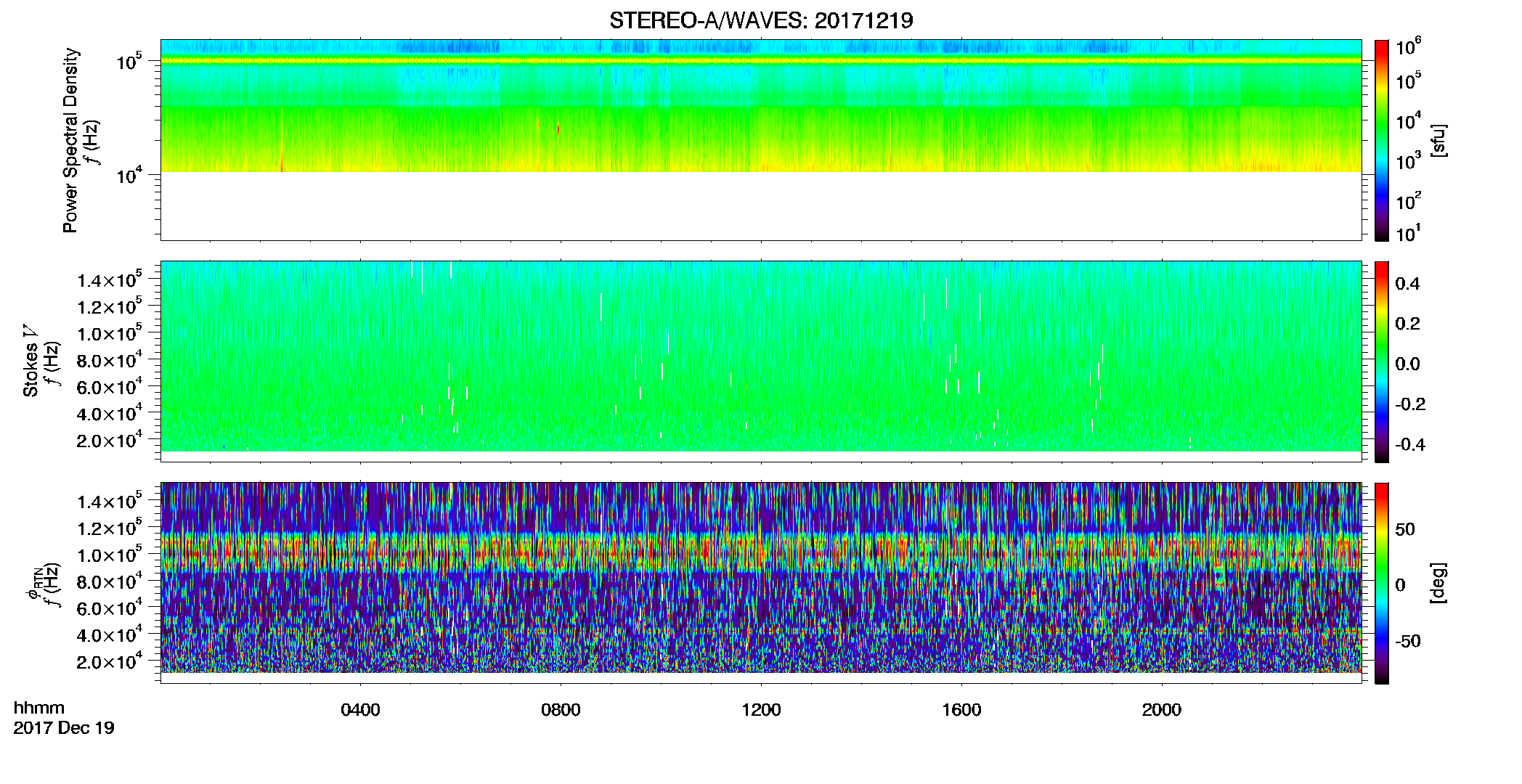The image size is (1522, 784).
Task: Click the [deg] unit label
Action: coord(1438,583)
